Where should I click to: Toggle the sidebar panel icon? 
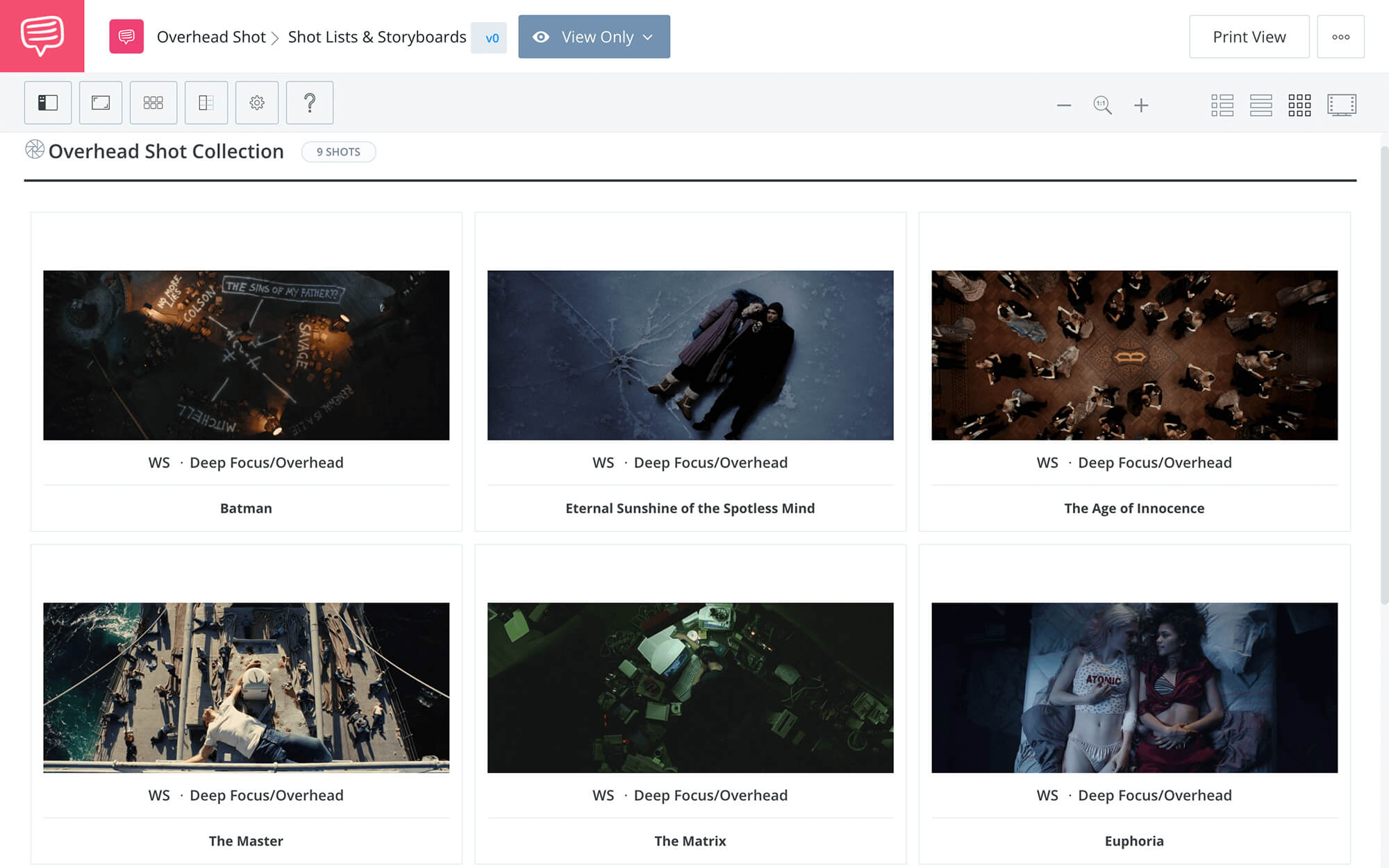click(x=48, y=103)
